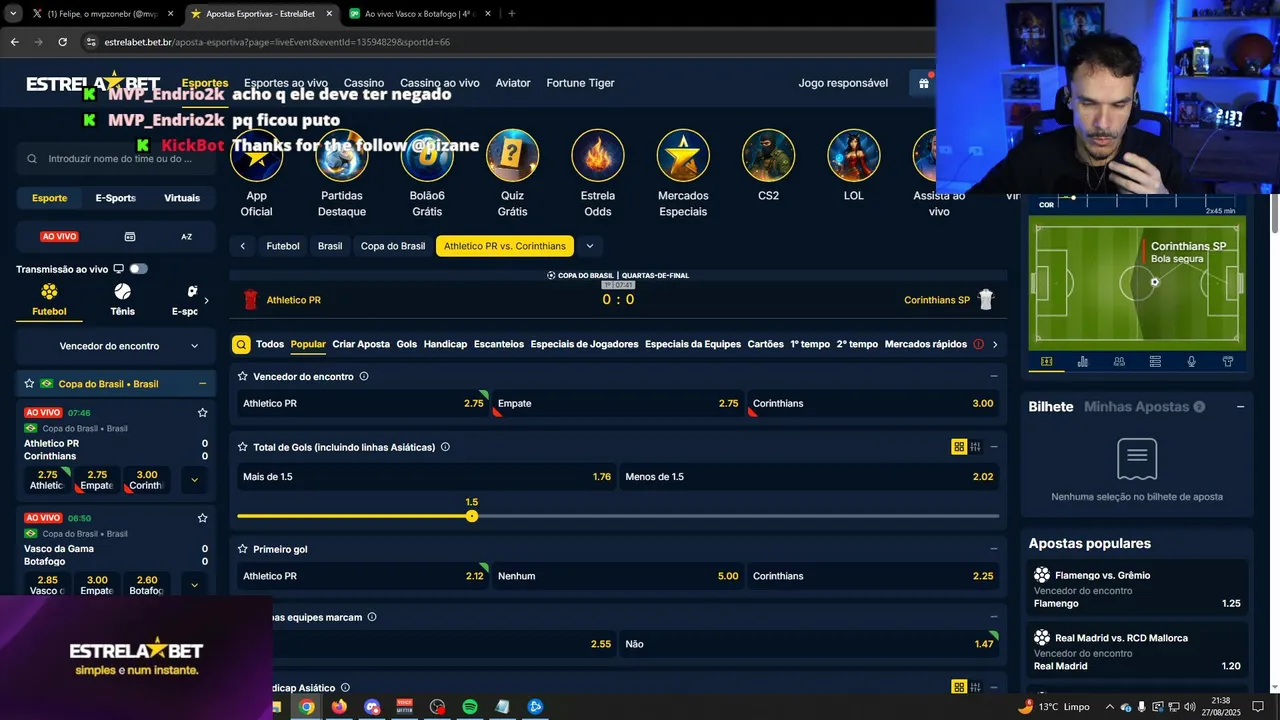Reload the page in browser toolbar
Image resolution: width=1280 pixels, height=720 pixels.
click(63, 42)
